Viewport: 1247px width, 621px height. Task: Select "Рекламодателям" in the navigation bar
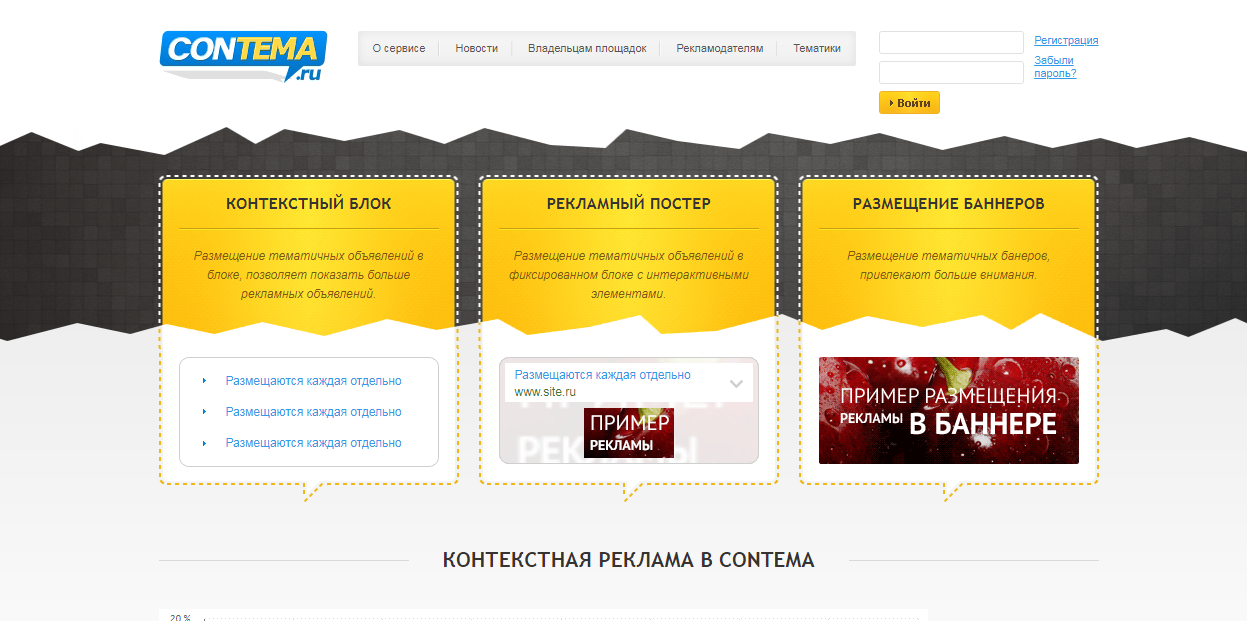719,48
